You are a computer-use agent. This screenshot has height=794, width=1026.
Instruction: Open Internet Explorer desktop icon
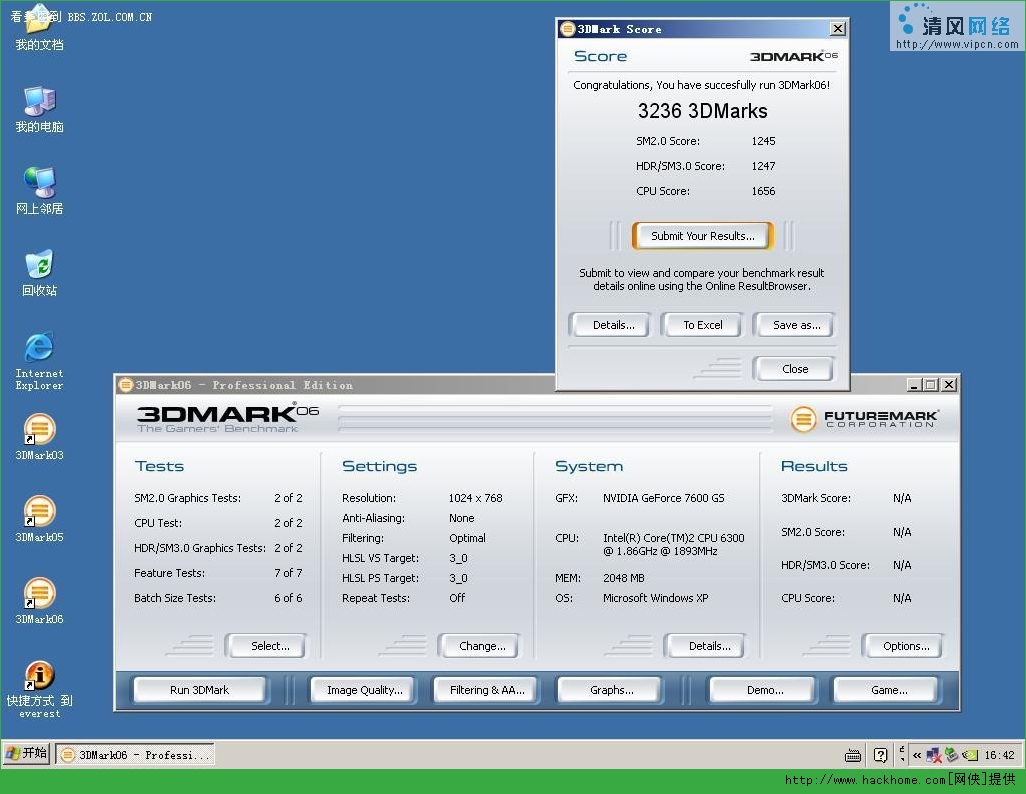(x=39, y=361)
